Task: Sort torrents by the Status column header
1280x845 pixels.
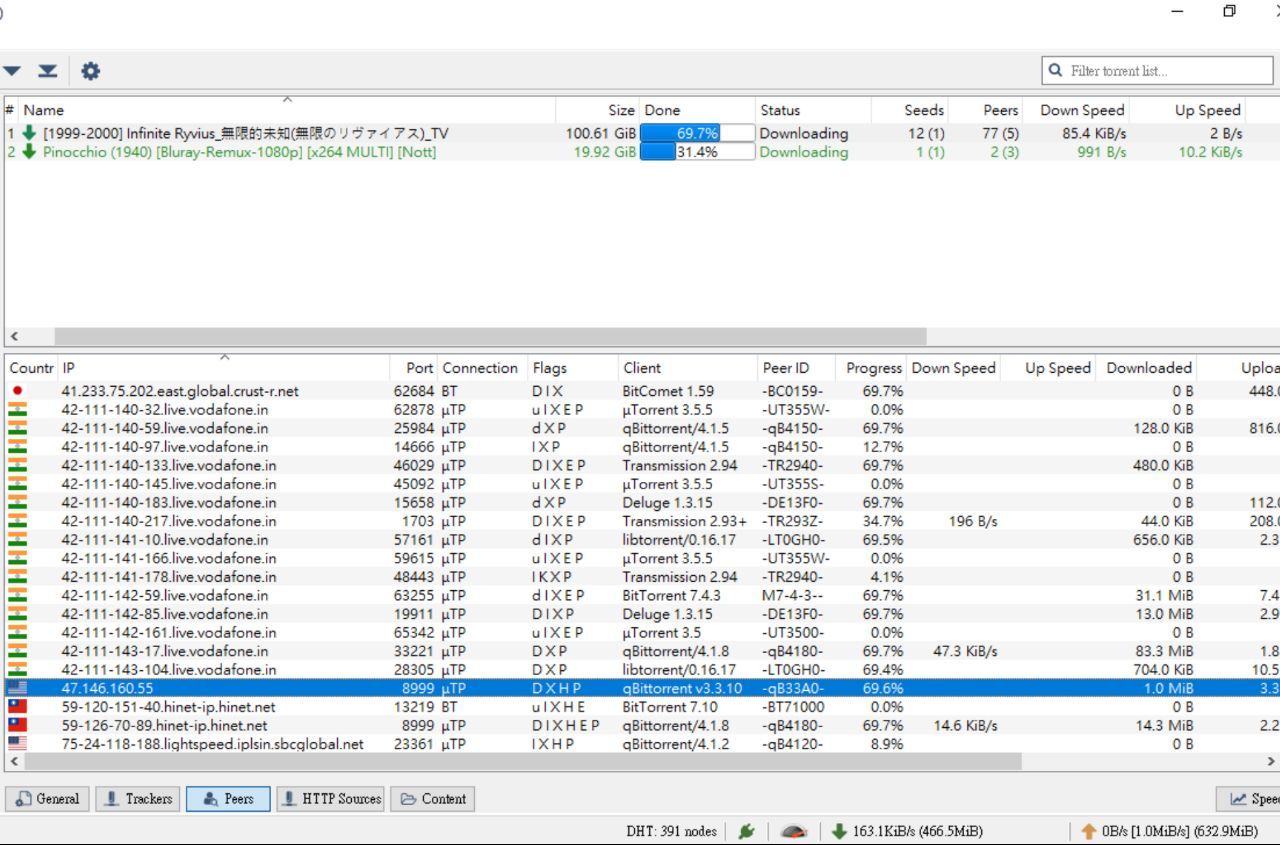Action: tap(813, 110)
